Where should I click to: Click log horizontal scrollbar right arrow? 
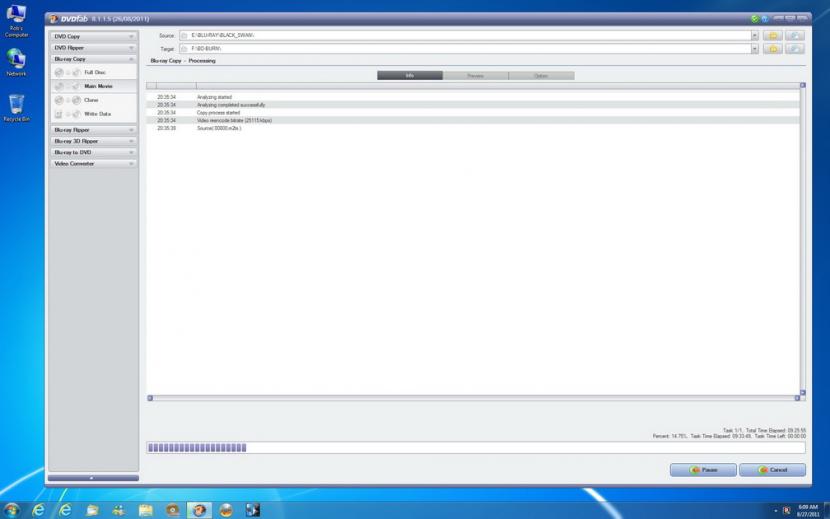point(797,398)
